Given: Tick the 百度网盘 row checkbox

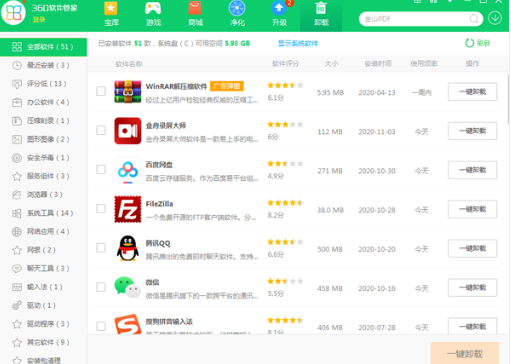Looking at the screenshot, I should pyautogui.click(x=101, y=170).
